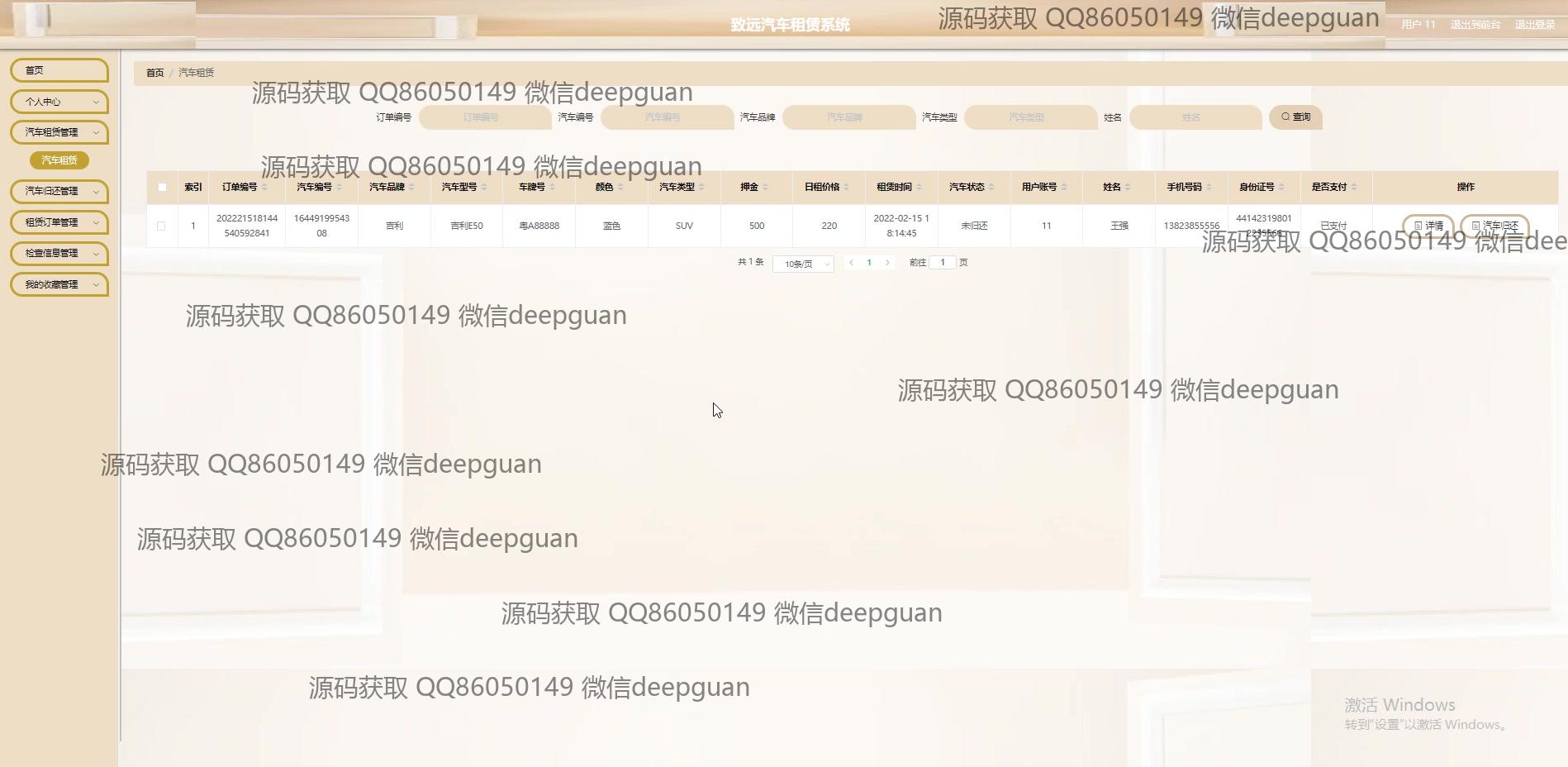This screenshot has height=767, width=1568.
Task: Click the sort arrows next to 手机号码
Action: click(1209, 188)
